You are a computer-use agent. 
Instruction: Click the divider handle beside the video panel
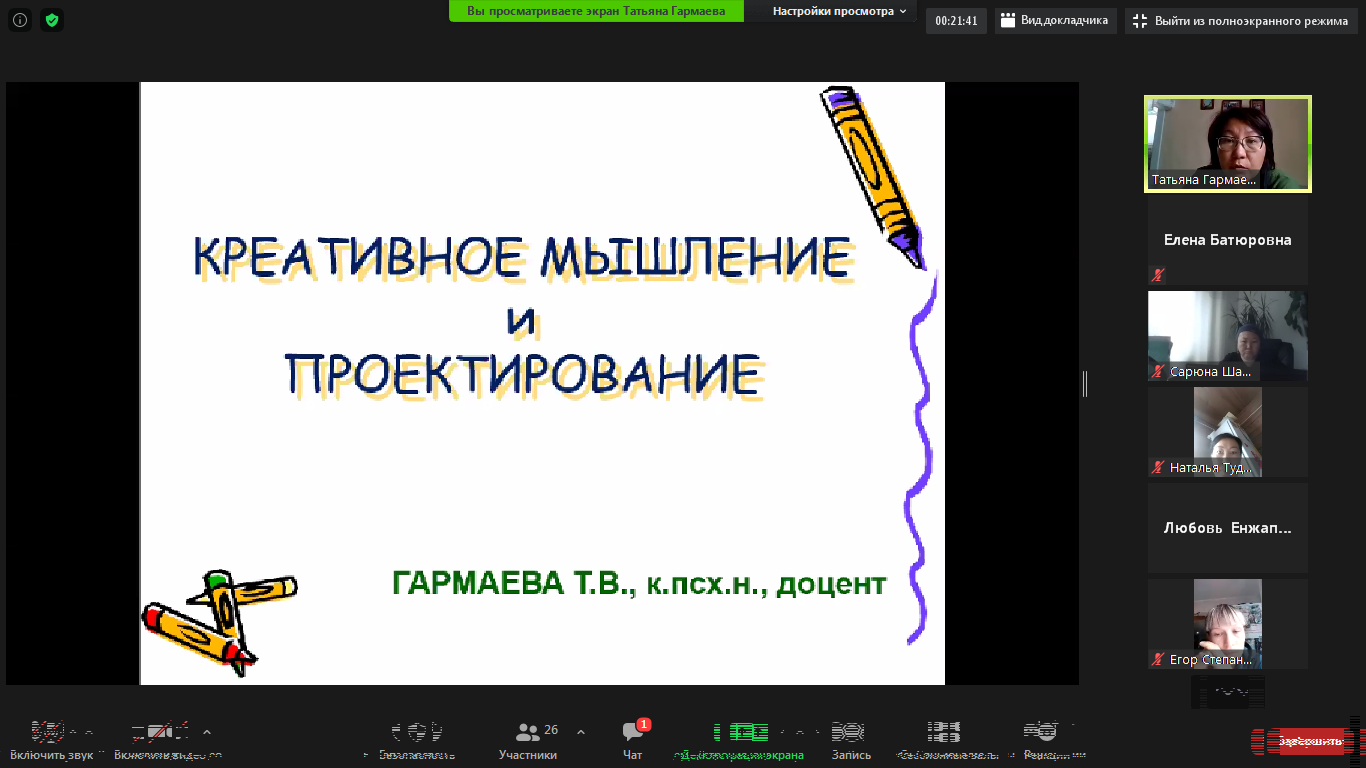point(1085,384)
